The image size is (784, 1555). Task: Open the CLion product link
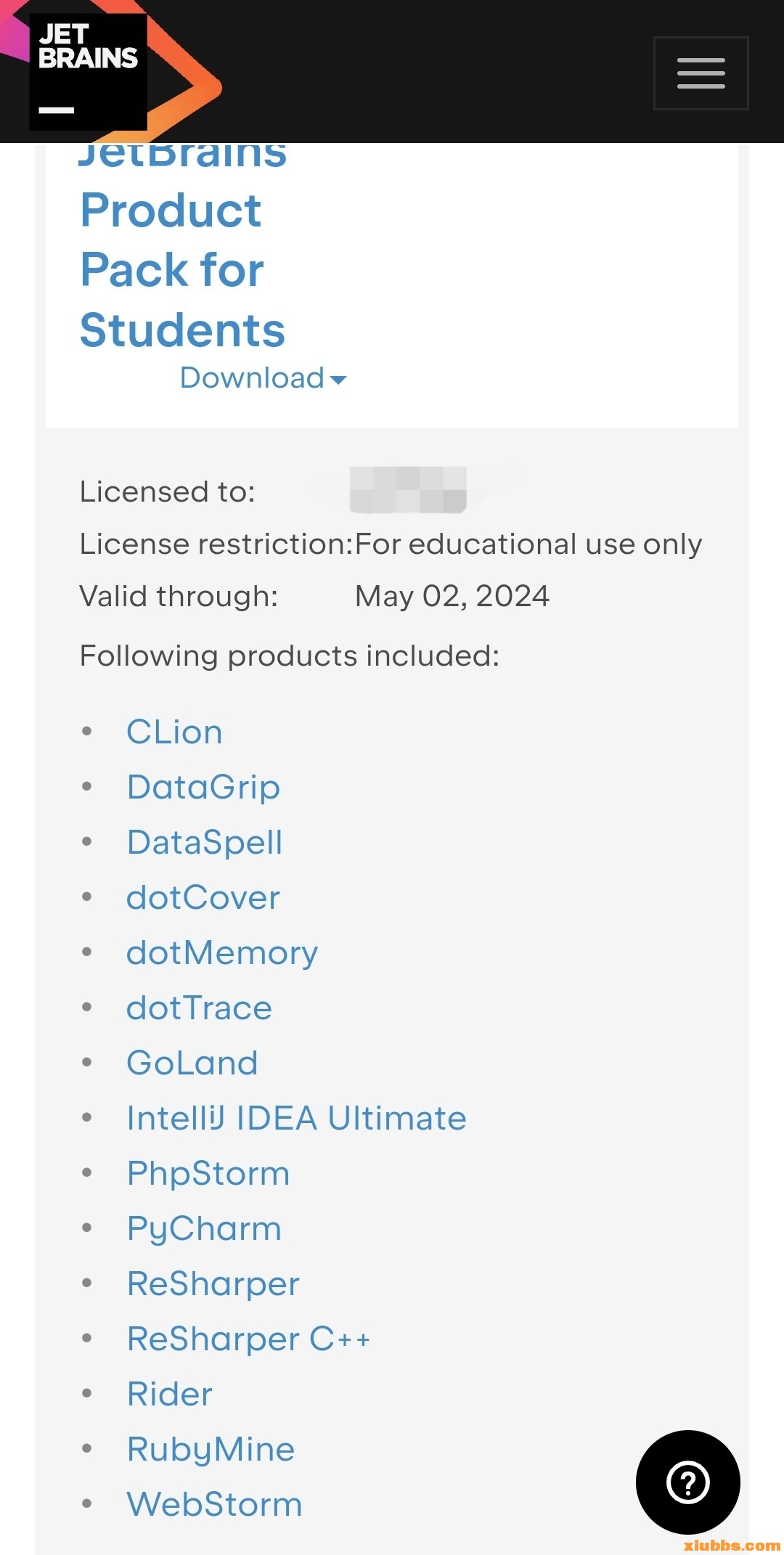(174, 732)
